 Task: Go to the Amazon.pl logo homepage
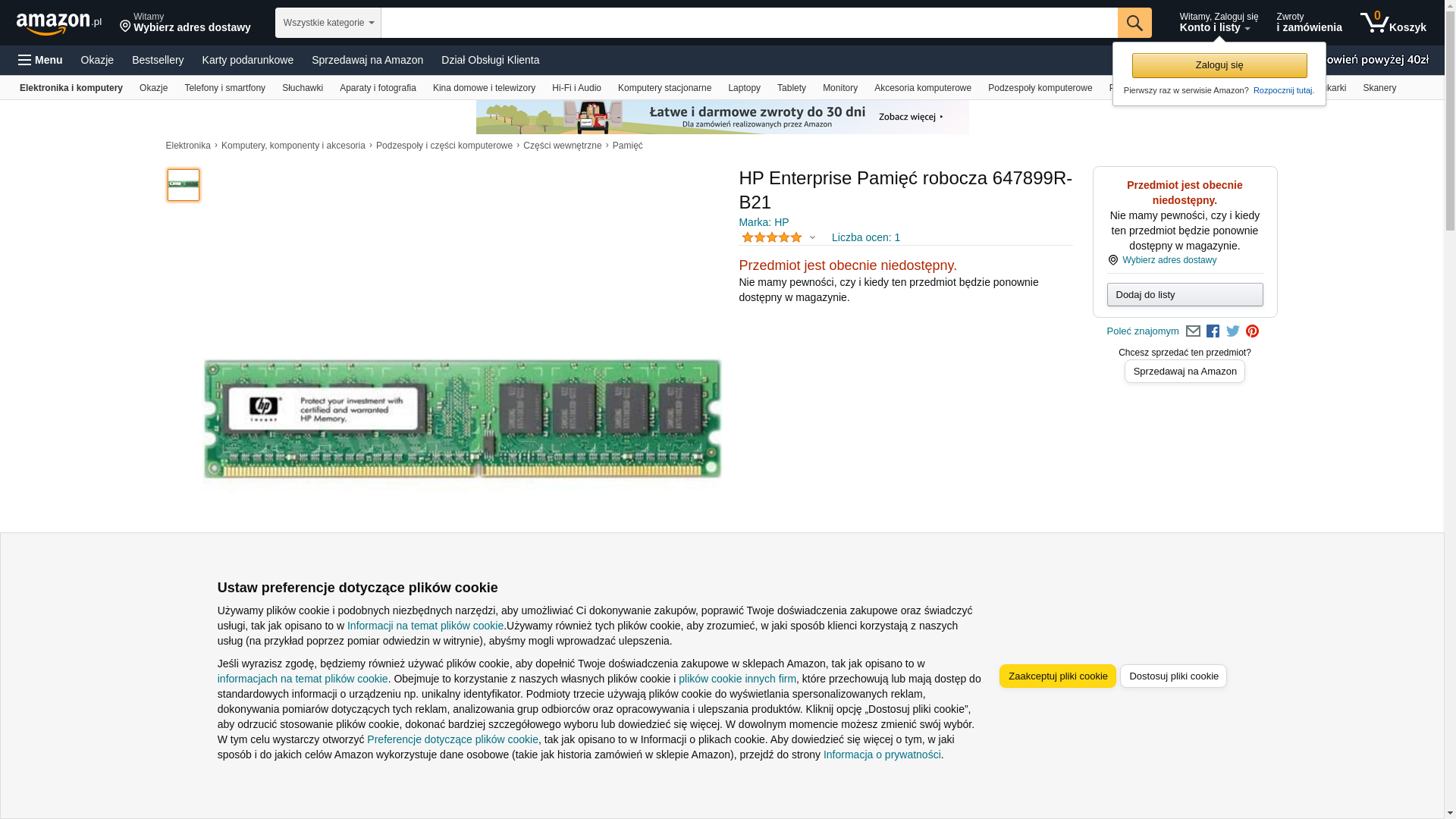point(58,24)
